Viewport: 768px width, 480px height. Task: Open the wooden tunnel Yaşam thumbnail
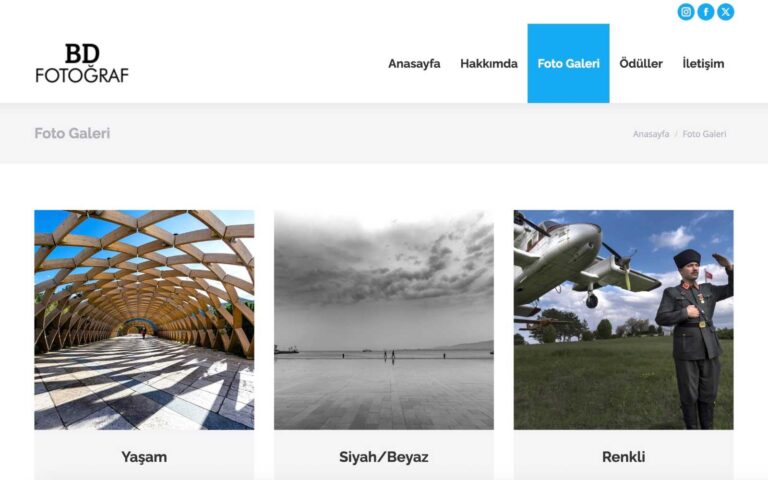click(144, 320)
